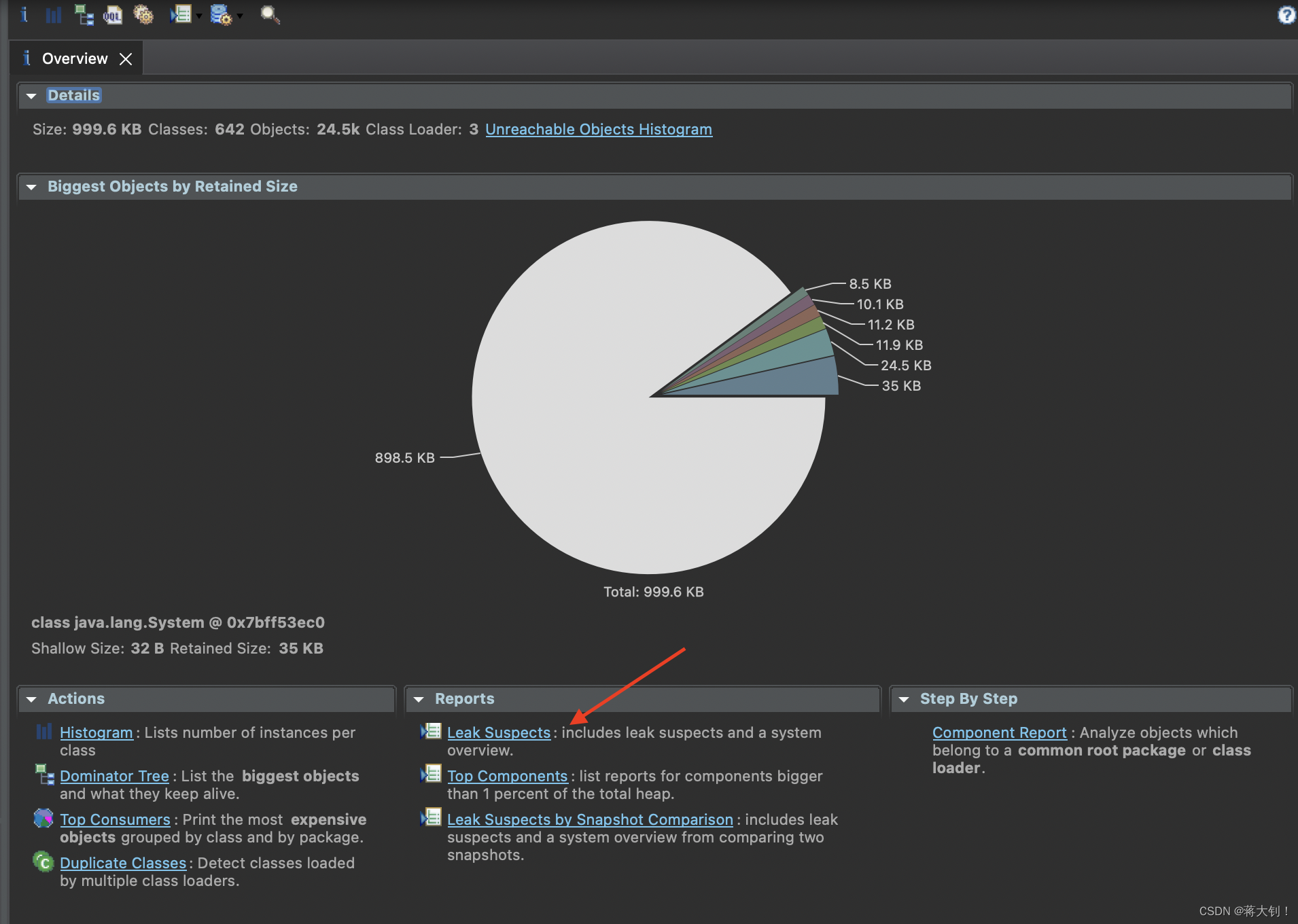1298x924 pixels.
Task: Close the Overview tab
Action: [x=126, y=59]
